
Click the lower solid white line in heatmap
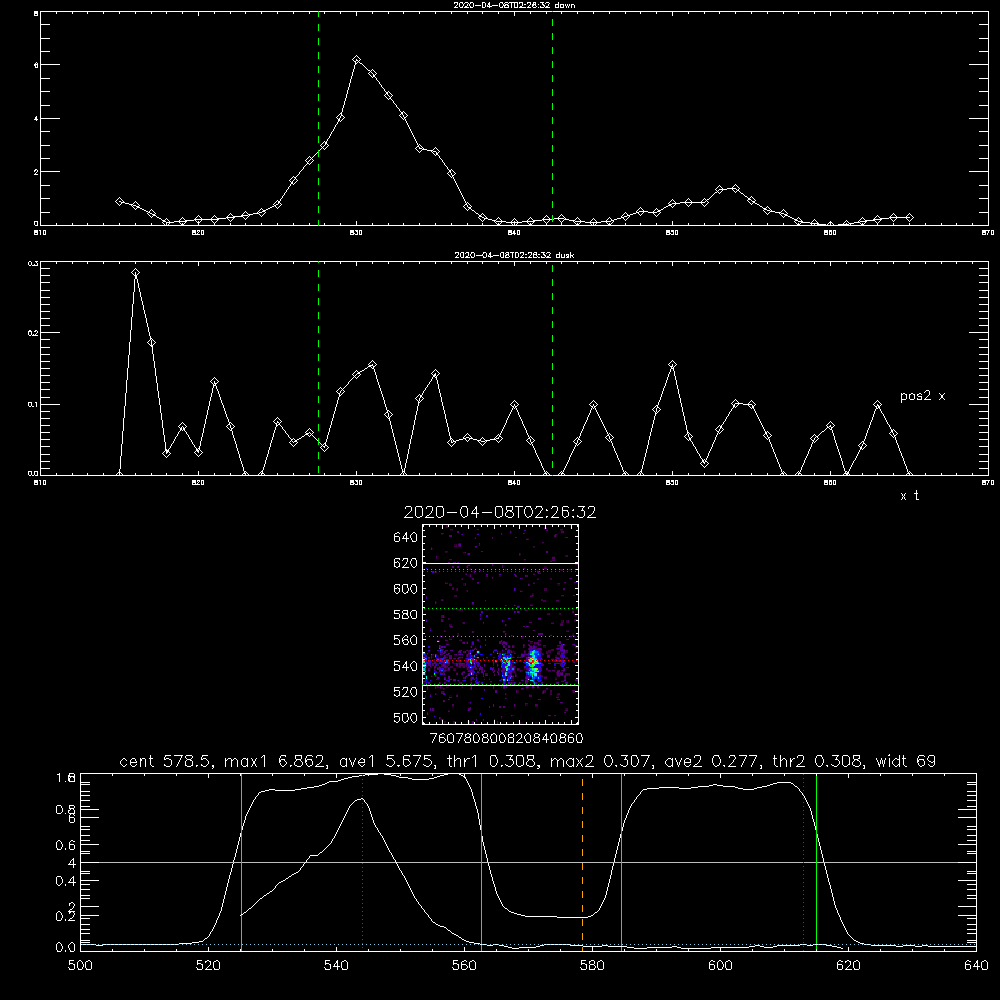(x=500, y=686)
